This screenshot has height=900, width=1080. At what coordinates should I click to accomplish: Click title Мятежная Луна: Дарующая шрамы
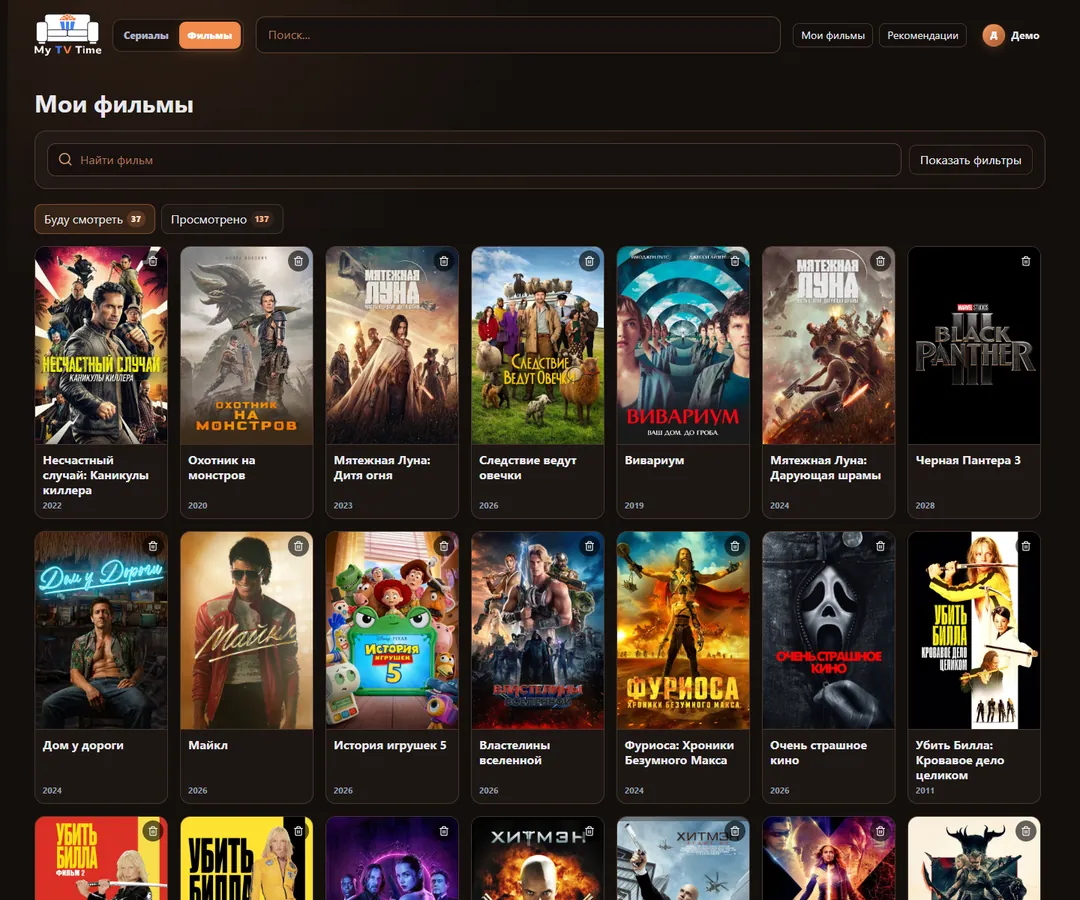[825, 468]
